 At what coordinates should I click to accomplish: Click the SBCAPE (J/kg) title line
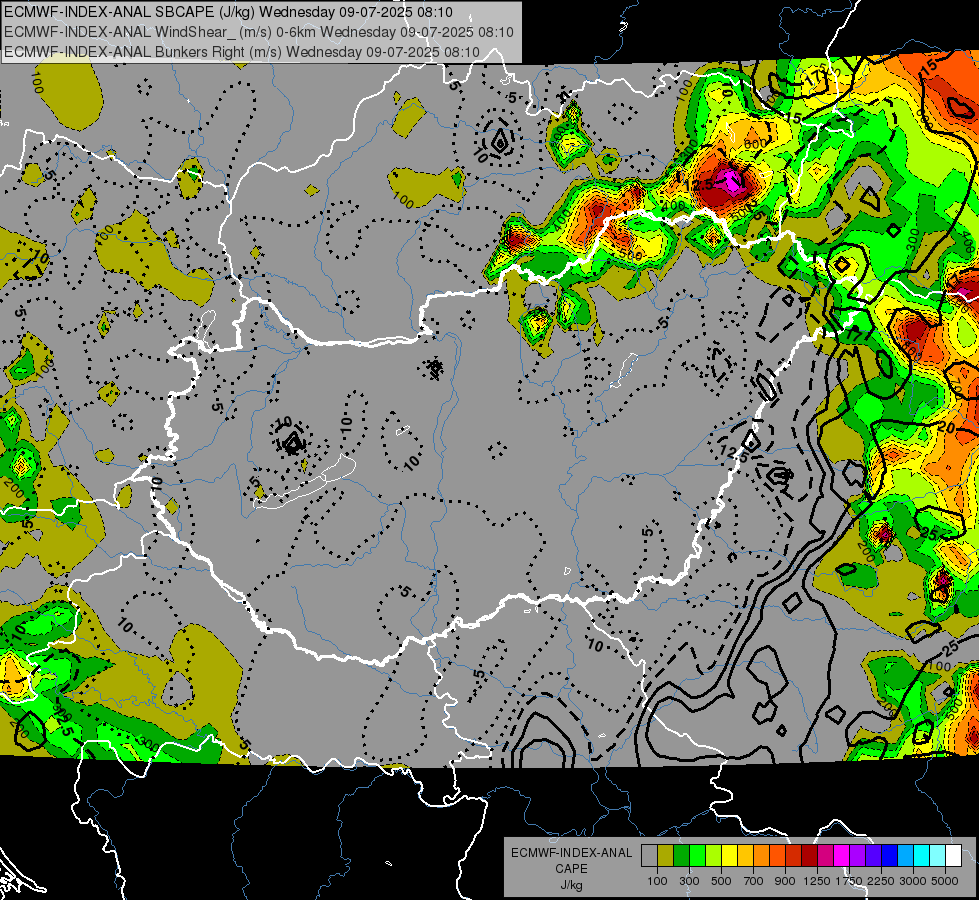click(x=229, y=12)
